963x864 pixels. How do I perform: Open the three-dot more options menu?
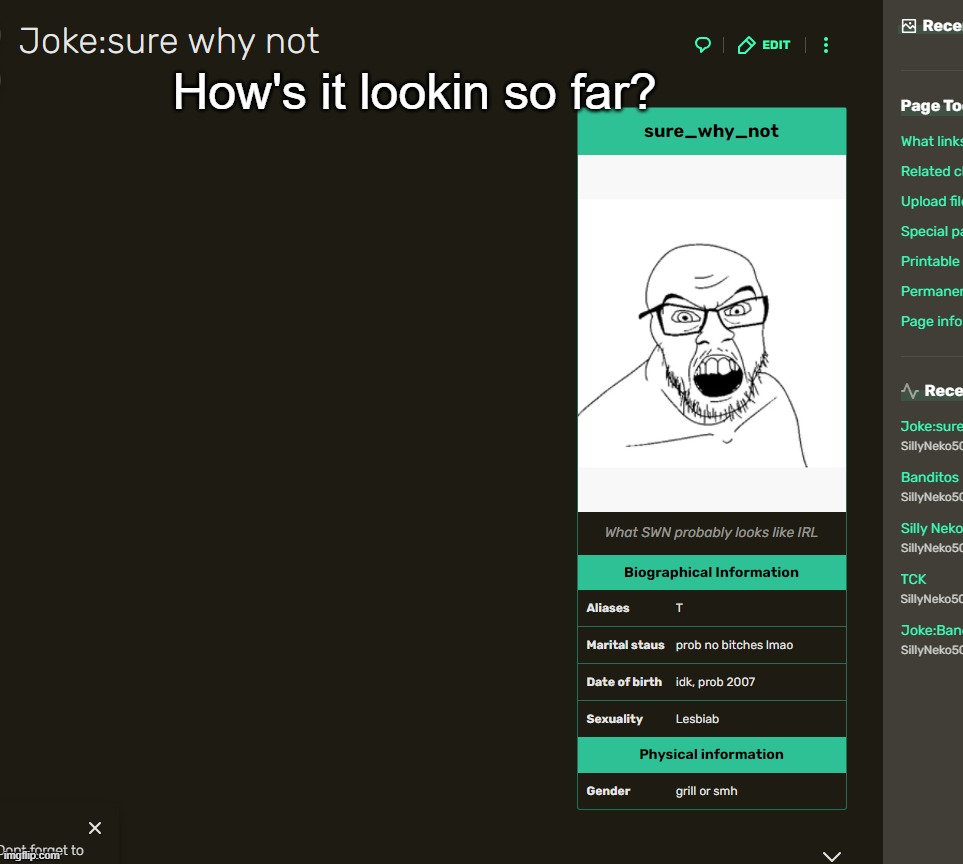point(825,45)
